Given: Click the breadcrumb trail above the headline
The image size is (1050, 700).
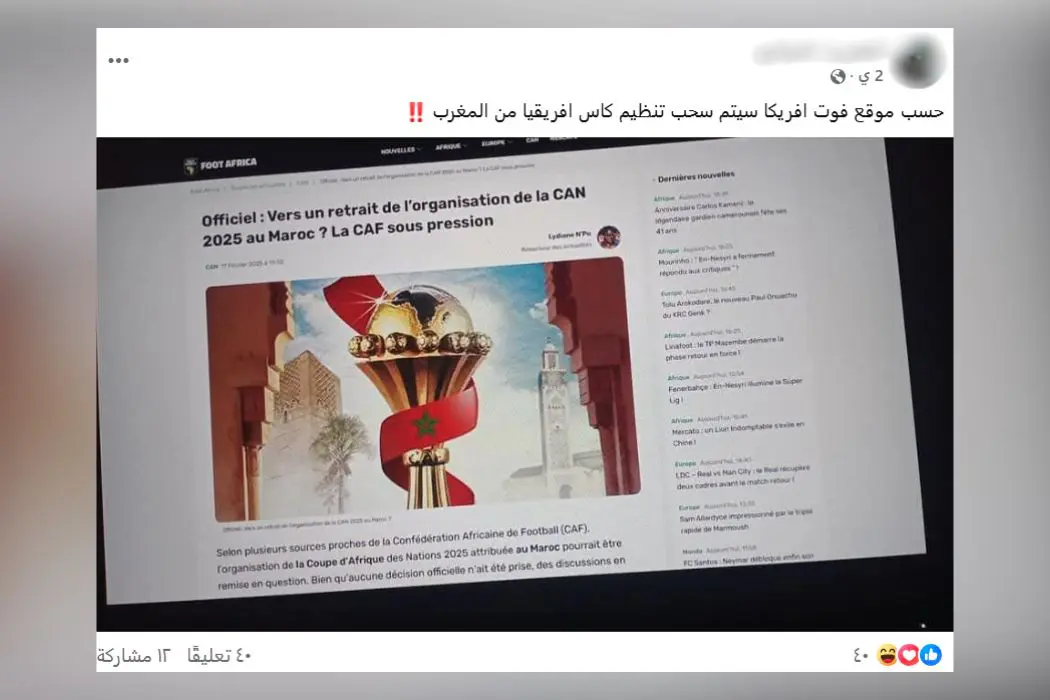Looking at the screenshot, I should tap(362, 178).
